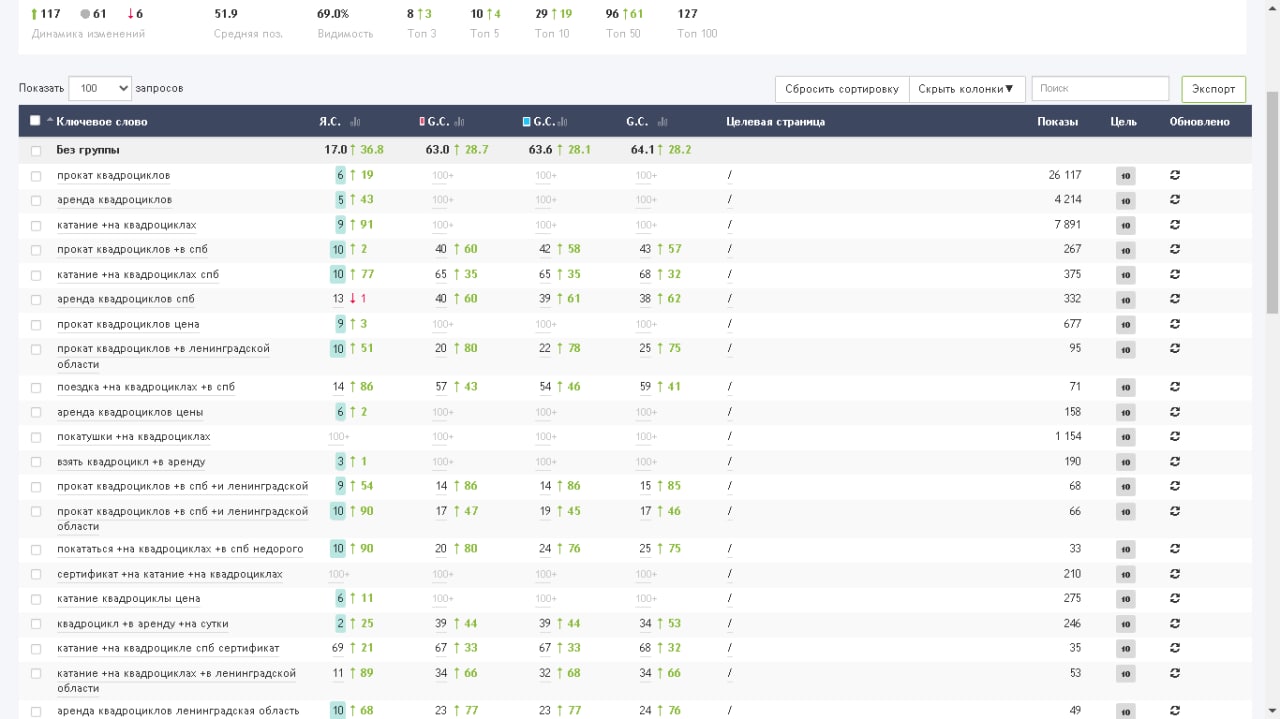
Task: Open goal icon for 'аренда квадроциклов'
Action: [1125, 201]
